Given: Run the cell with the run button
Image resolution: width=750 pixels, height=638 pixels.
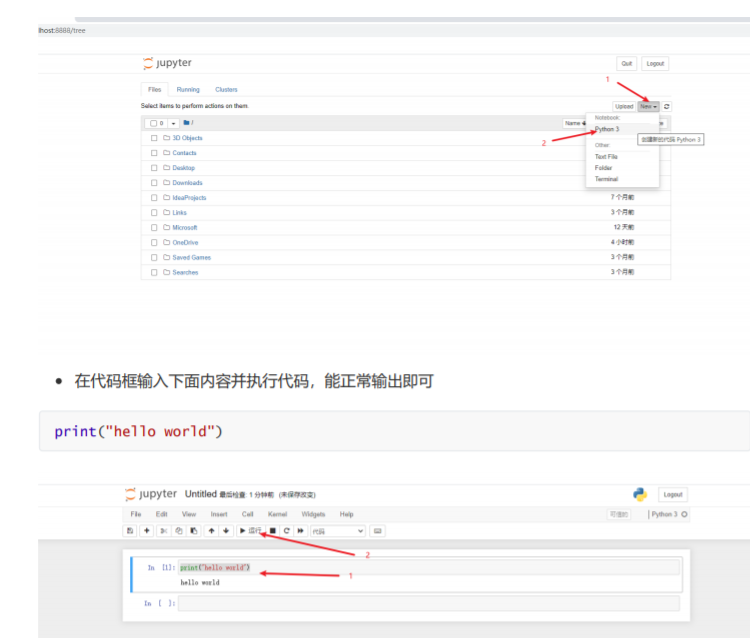Looking at the screenshot, I should point(251,531).
